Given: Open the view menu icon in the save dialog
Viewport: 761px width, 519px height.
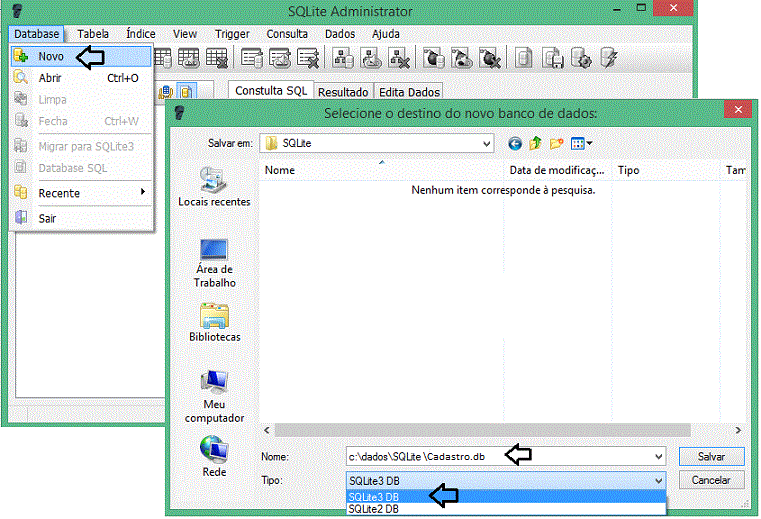Looking at the screenshot, I should 581,143.
